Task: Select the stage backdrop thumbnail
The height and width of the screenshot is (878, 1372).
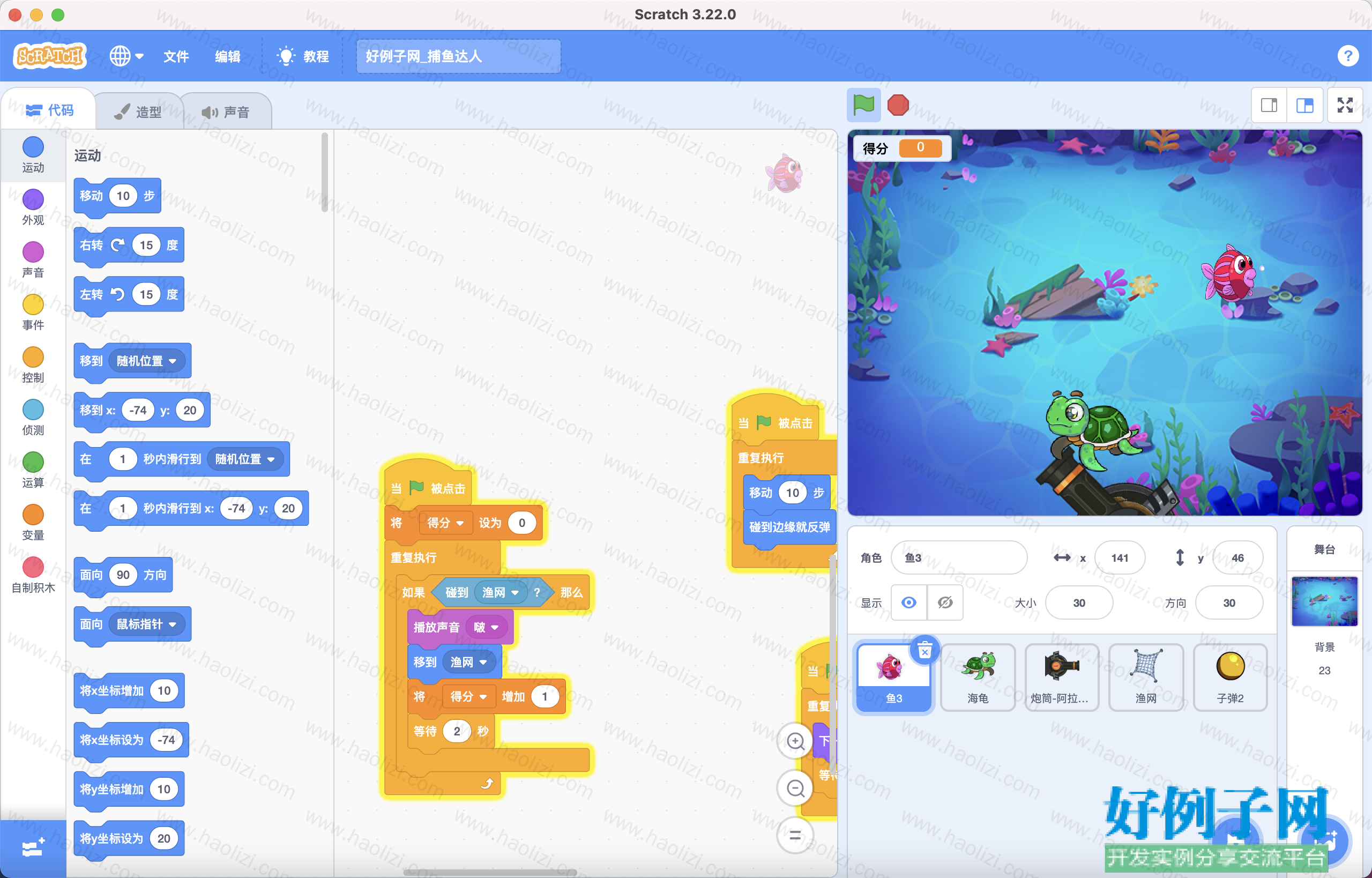Action: 1324,601
